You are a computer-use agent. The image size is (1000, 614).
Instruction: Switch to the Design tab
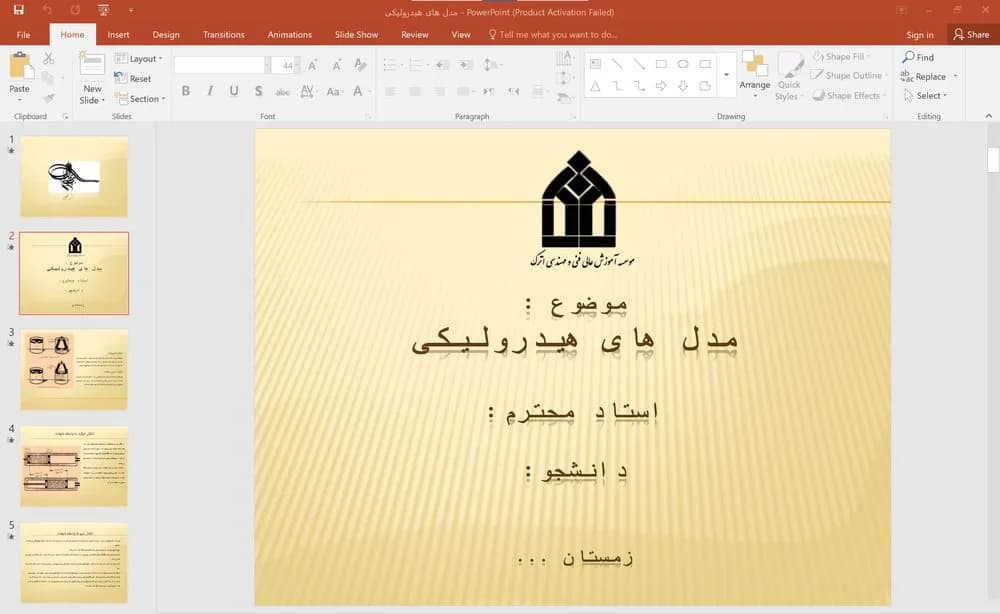click(166, 34)
